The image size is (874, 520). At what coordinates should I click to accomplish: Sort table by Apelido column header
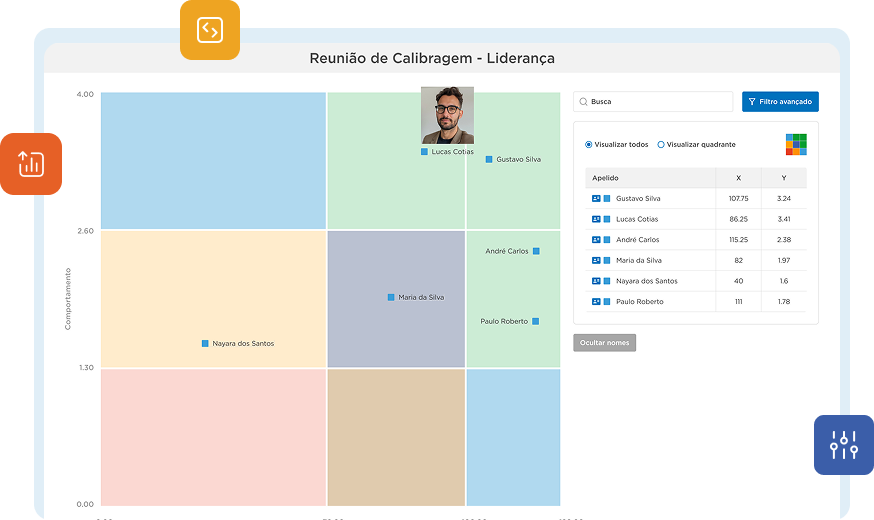click(x=606, y=178)
